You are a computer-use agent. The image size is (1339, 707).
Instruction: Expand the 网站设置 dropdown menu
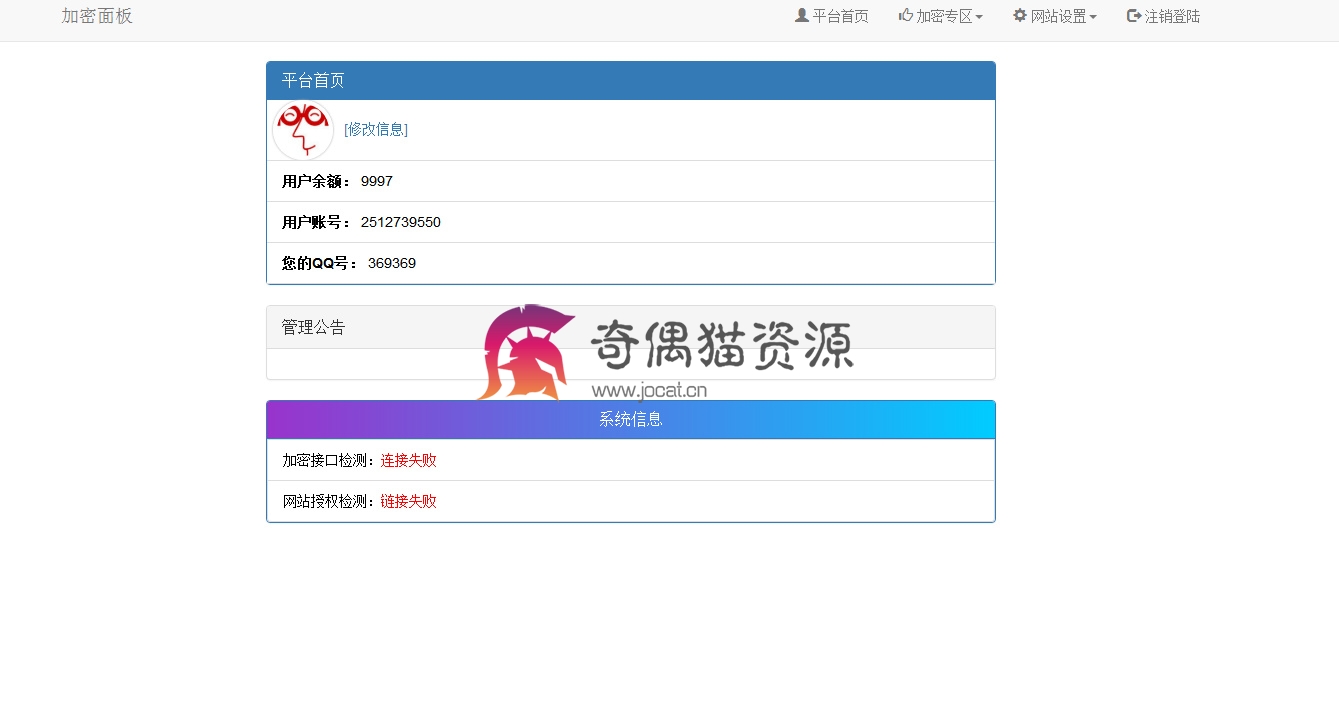coord(1055,16)
